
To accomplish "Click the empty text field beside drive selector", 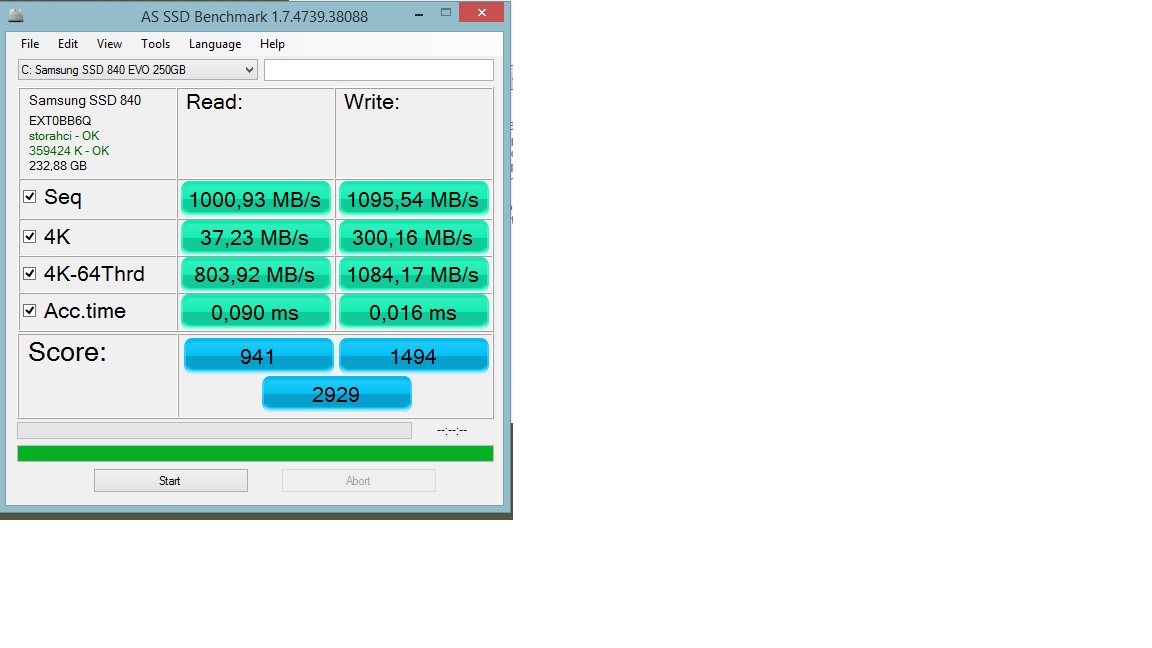I will (x=378, y=70).
